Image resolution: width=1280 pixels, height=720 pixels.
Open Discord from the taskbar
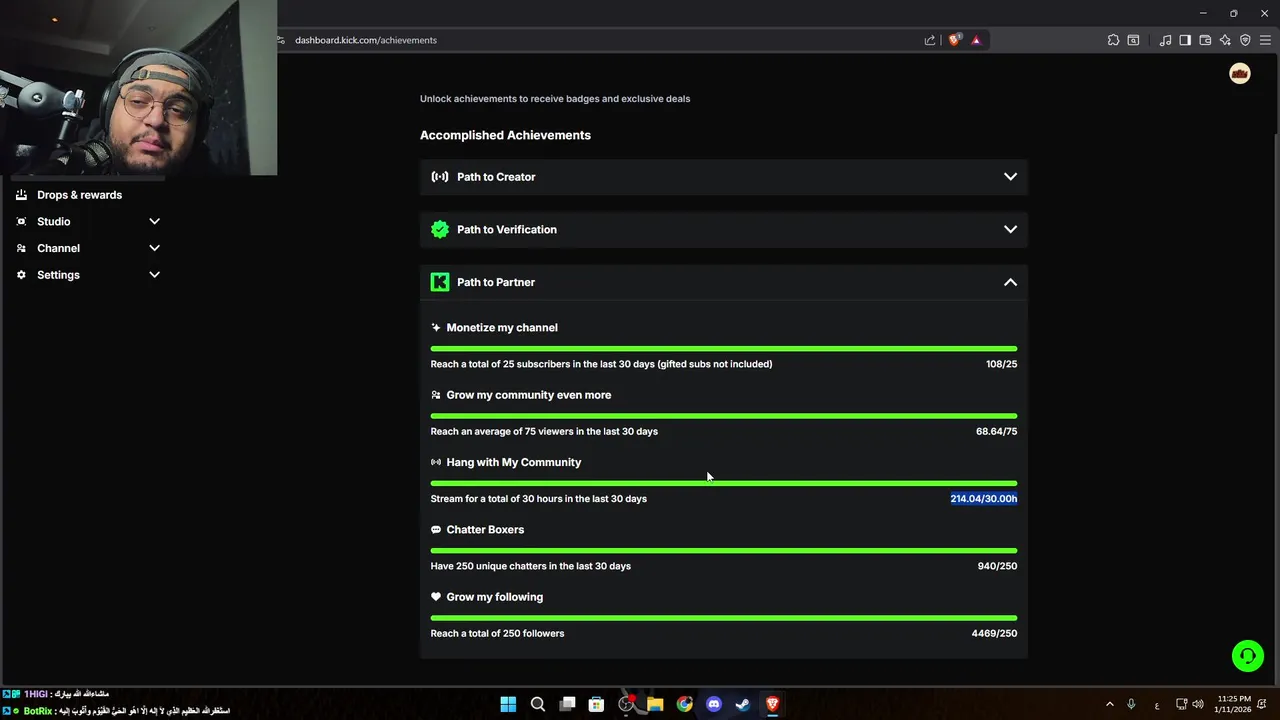714,704
